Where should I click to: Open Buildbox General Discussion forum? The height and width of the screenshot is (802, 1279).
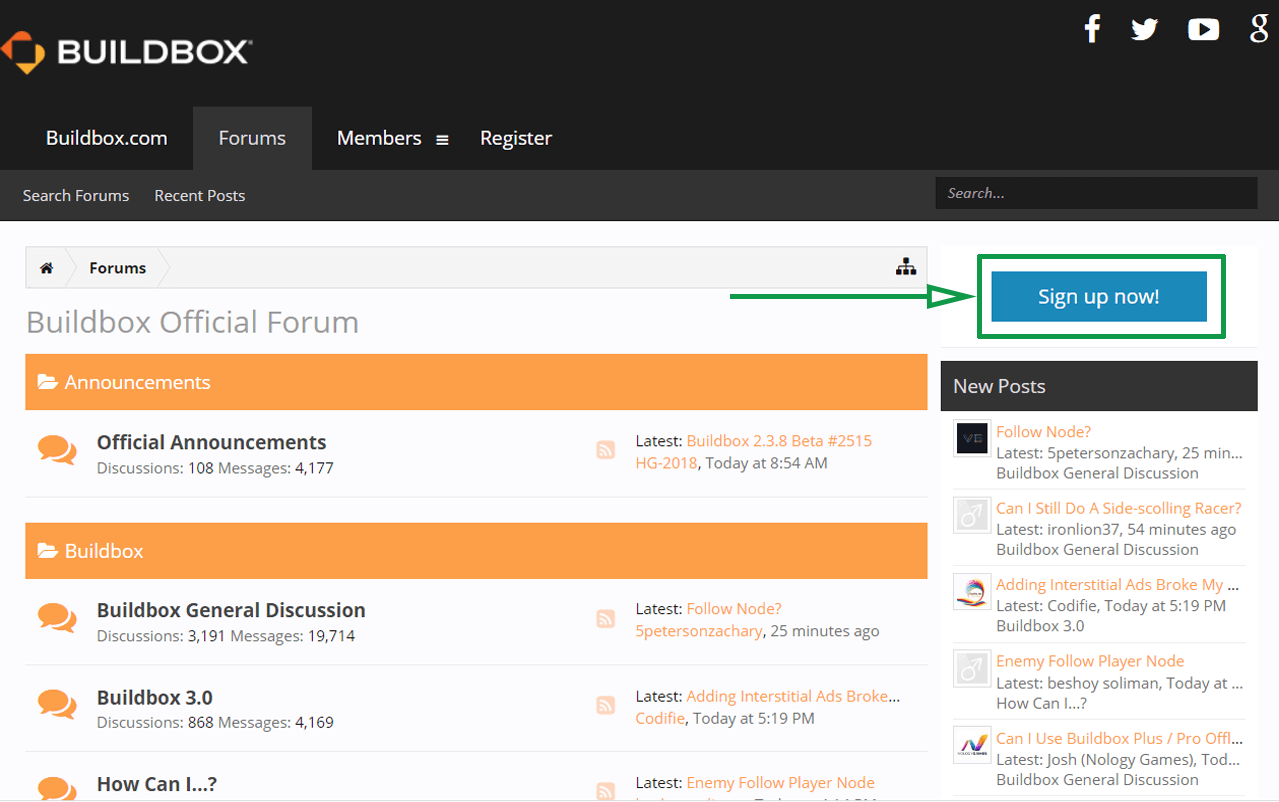pos(231,610)
